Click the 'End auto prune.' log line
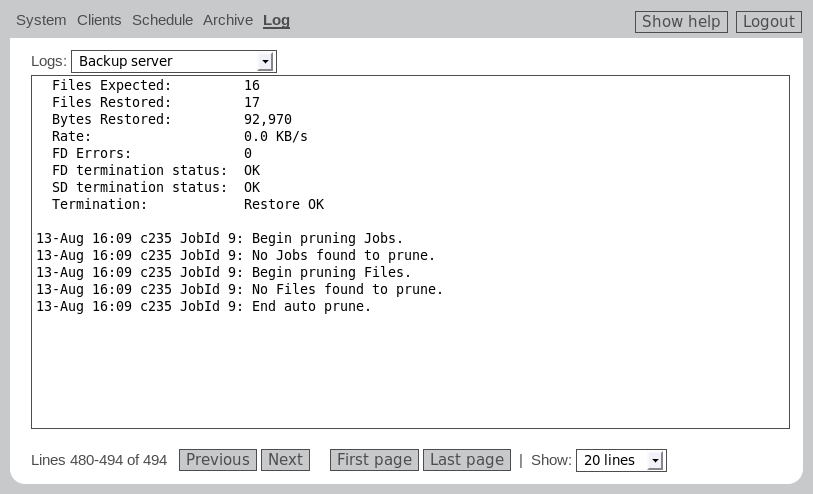The image size is (813, 494). click(204, 306)
